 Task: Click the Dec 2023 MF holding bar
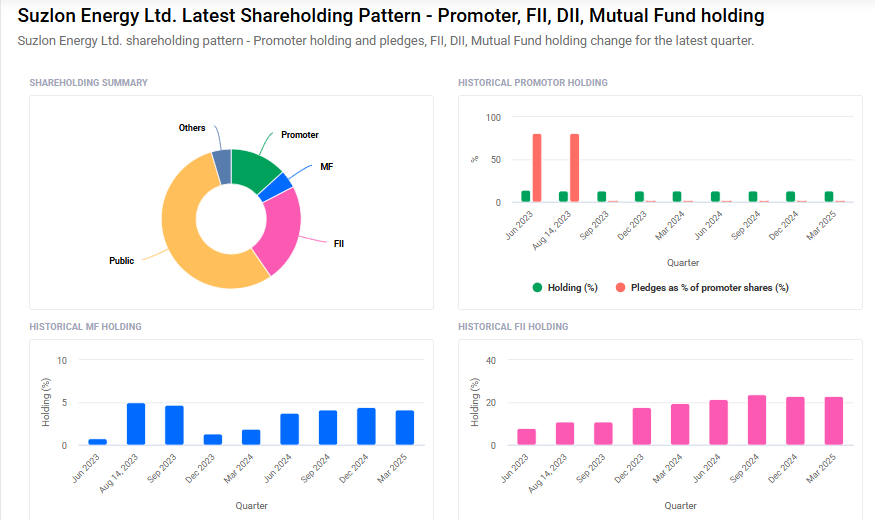(x=213, y=440)
